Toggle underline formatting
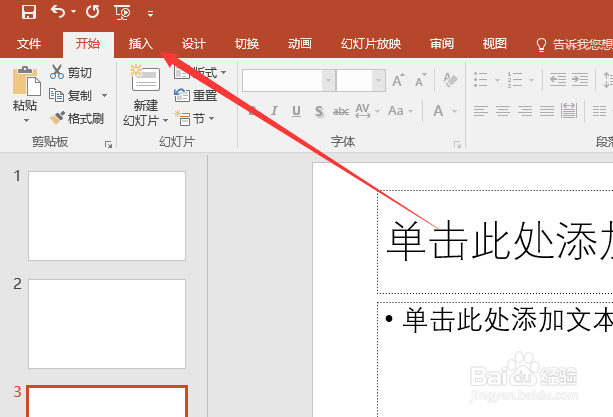The image size is (613, 417). [x=297, y=111]
